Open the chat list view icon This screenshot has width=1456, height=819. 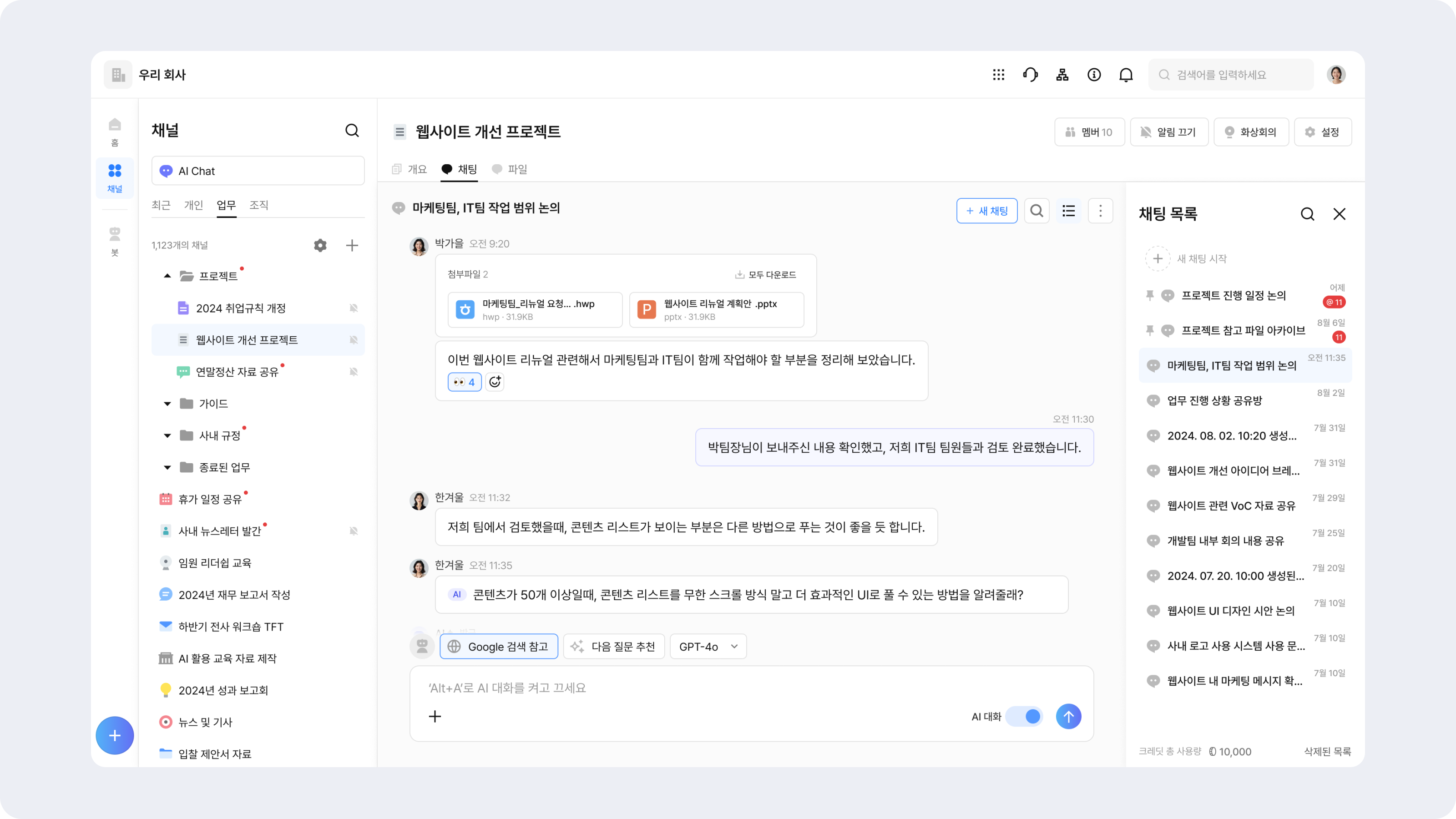coord(1068,211)
